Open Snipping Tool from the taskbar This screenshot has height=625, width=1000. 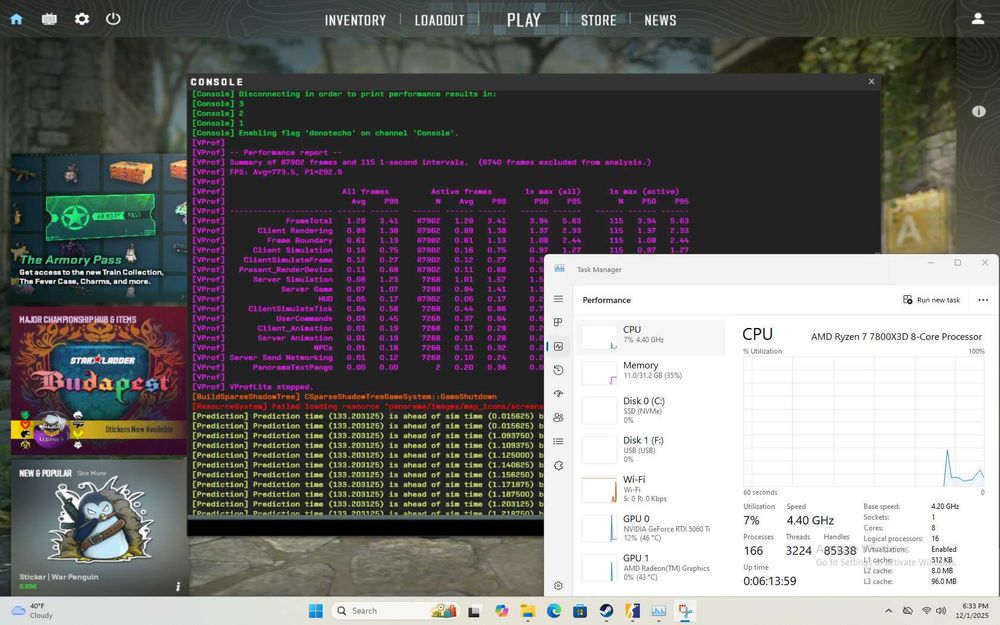pyautogui.click(x=685, y=611)
